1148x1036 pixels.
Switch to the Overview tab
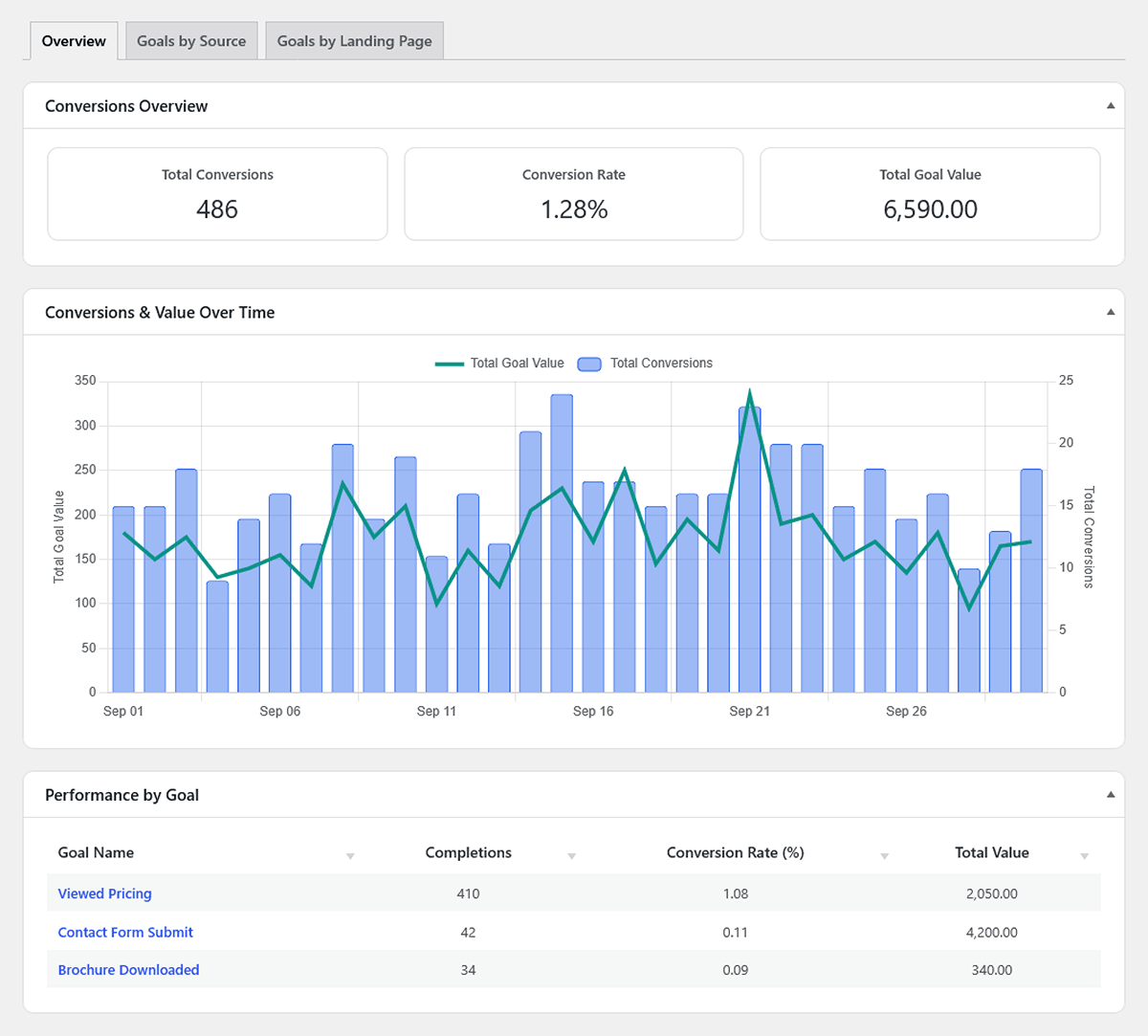tap(74, 41)
